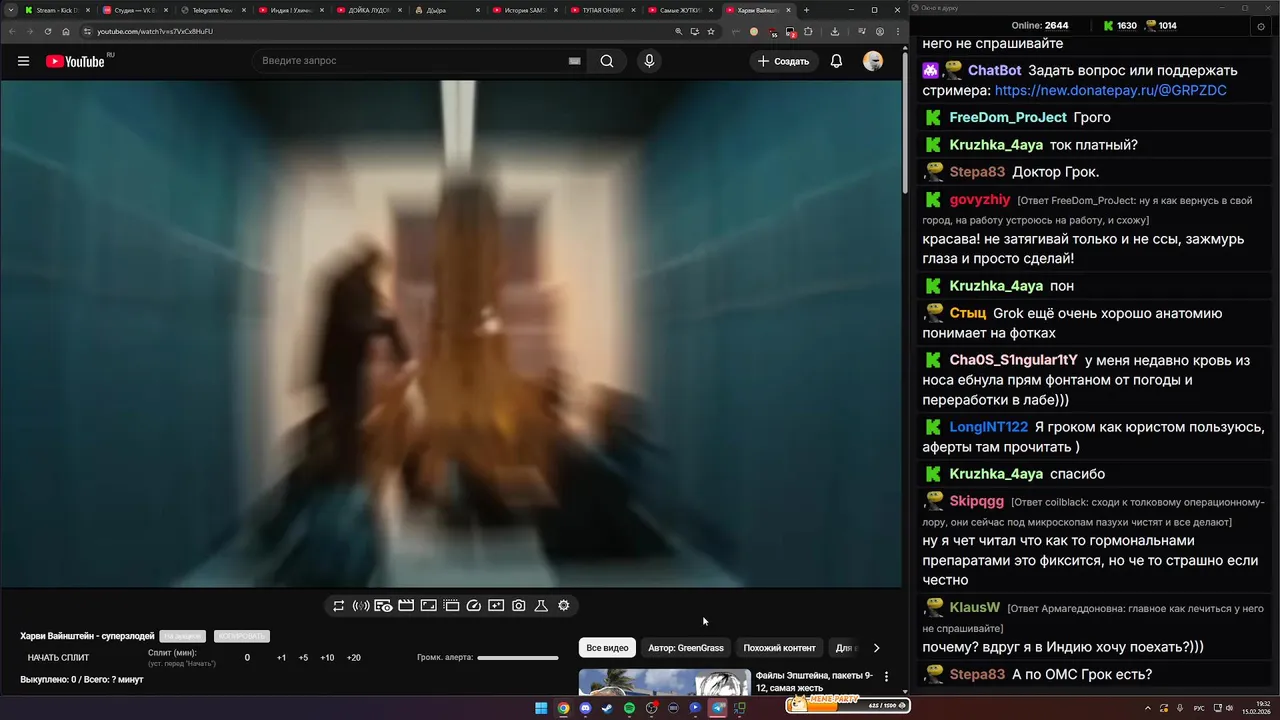Image resolution: width=1280 pixels, height=720 pixels.
Task: Click the MEME PARTY progress bar widget
Action: coord(848,704)
